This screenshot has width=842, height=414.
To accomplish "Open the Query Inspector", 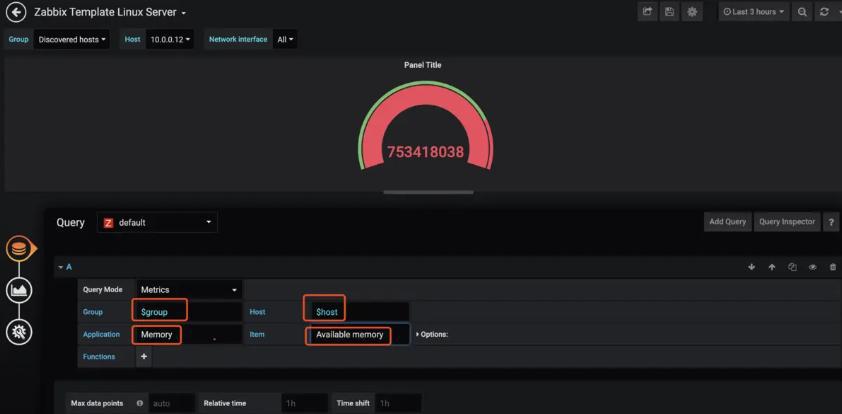I will tap(787, 222).
